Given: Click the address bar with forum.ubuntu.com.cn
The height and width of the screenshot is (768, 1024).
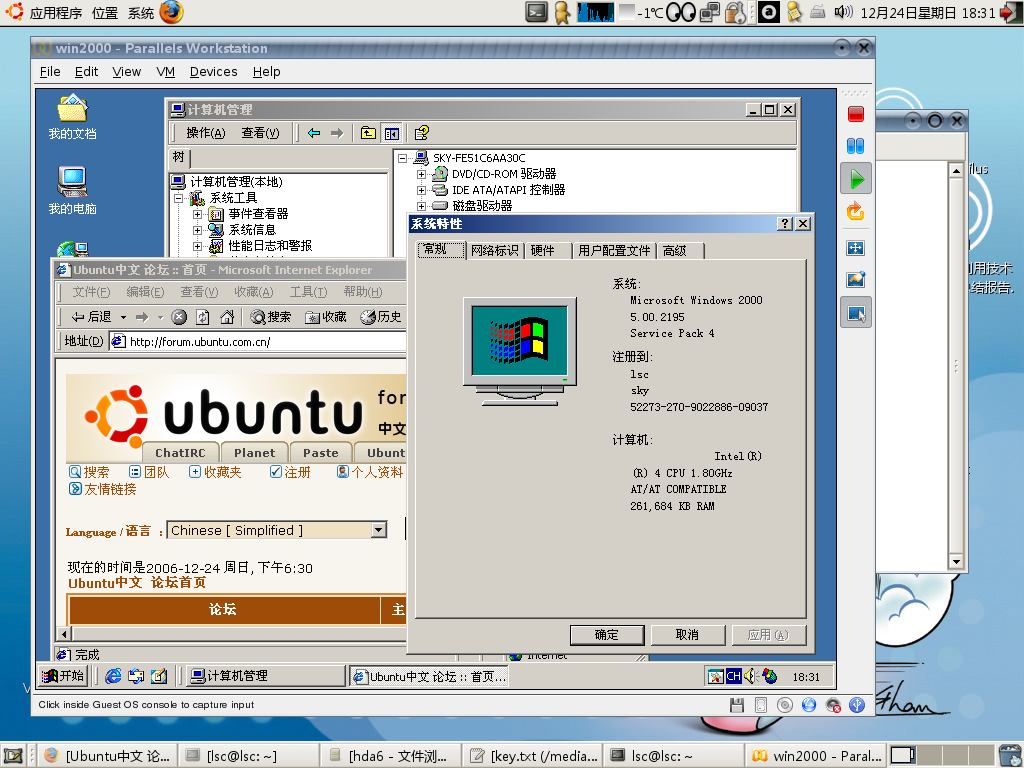Looking at the screenshot, I should tap(259, 342).
